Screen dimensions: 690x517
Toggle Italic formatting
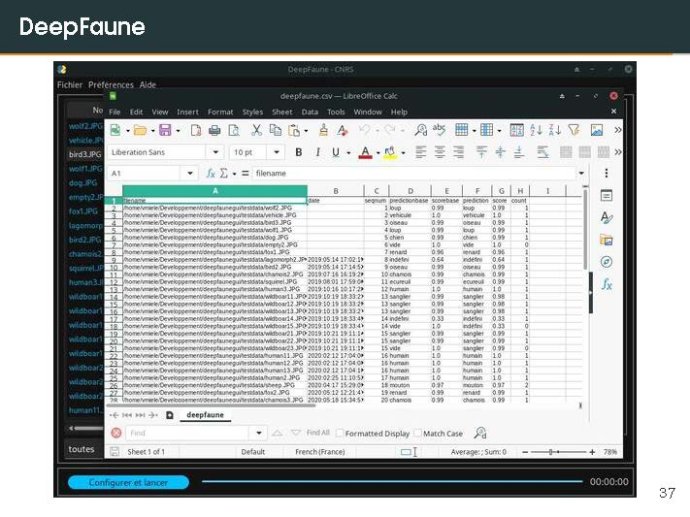tap(317, 152)
